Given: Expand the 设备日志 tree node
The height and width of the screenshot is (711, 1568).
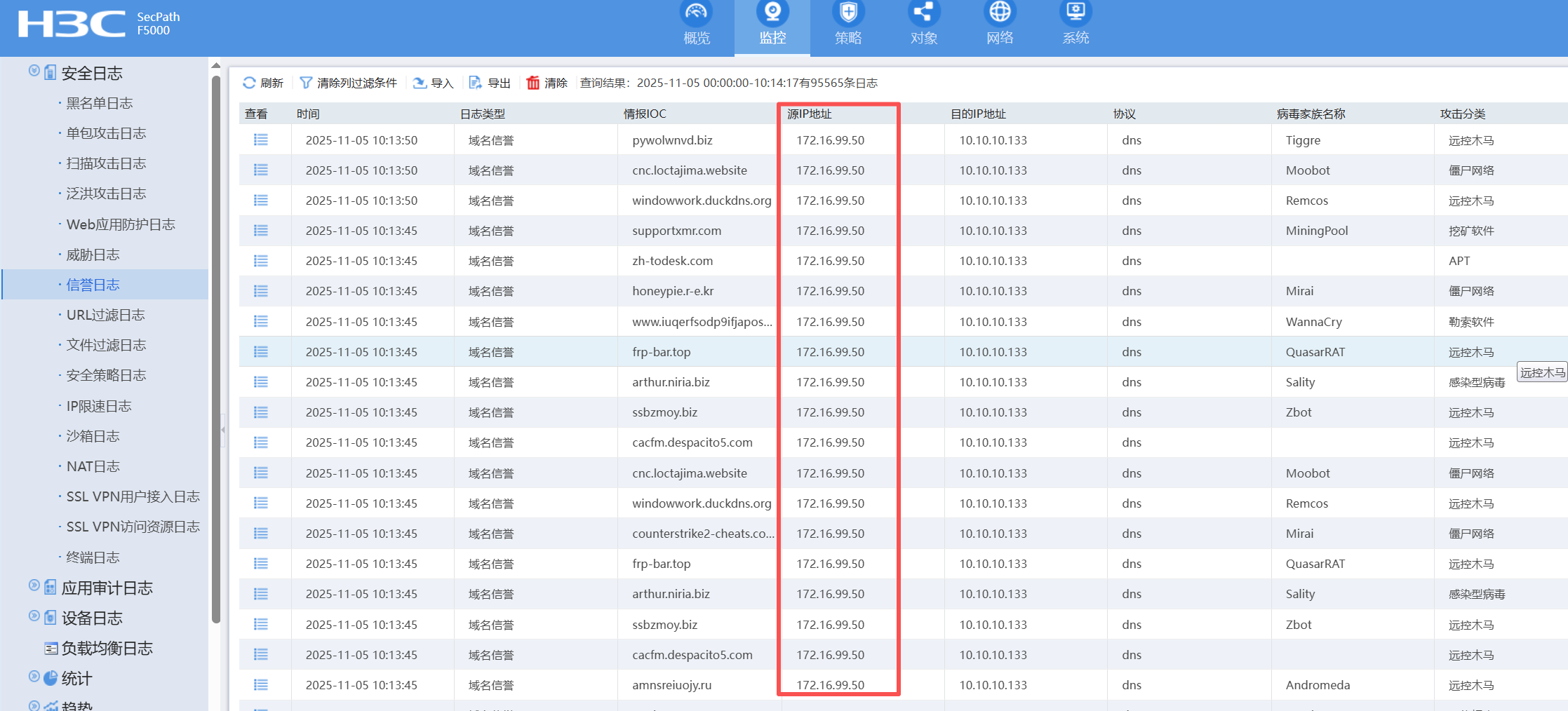Looking at the screenshot, I should click(x=34, y=616).
